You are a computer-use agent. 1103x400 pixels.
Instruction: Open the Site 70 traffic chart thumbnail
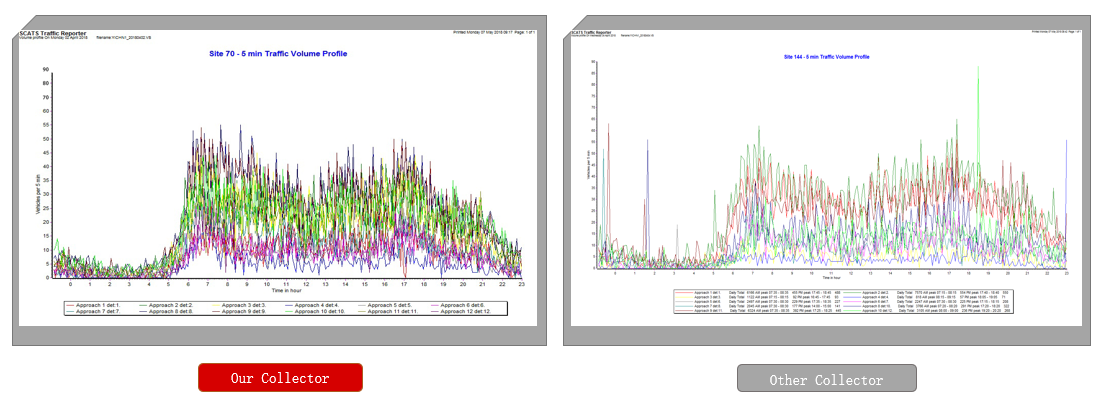click(x=279, y=180)
